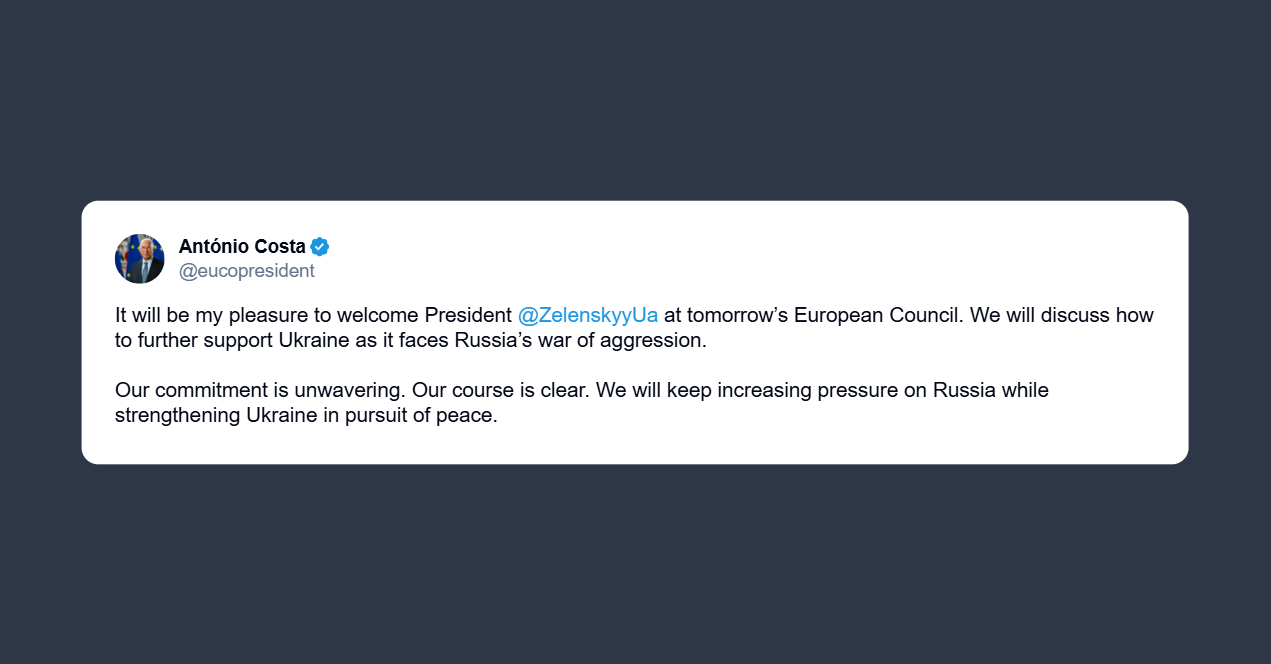The image size is (1271, 664).
Task: Click the dark background above the tweet card
Action: pyautogui.click(x=635, y=100)
